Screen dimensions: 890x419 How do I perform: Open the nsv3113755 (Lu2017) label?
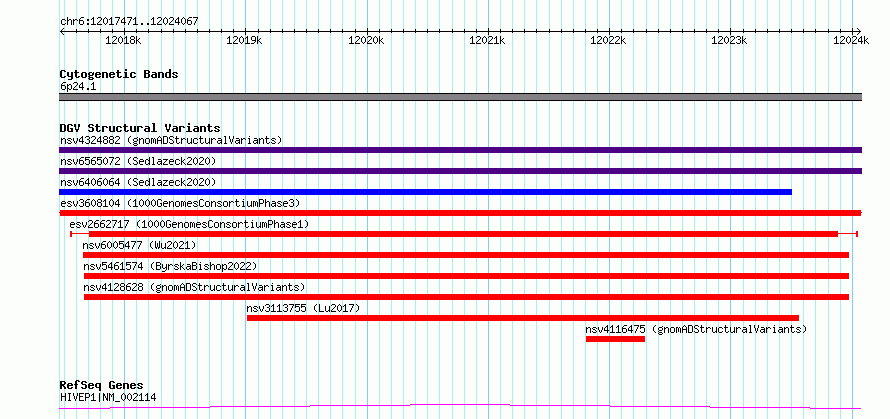click(x=303, y=308)
